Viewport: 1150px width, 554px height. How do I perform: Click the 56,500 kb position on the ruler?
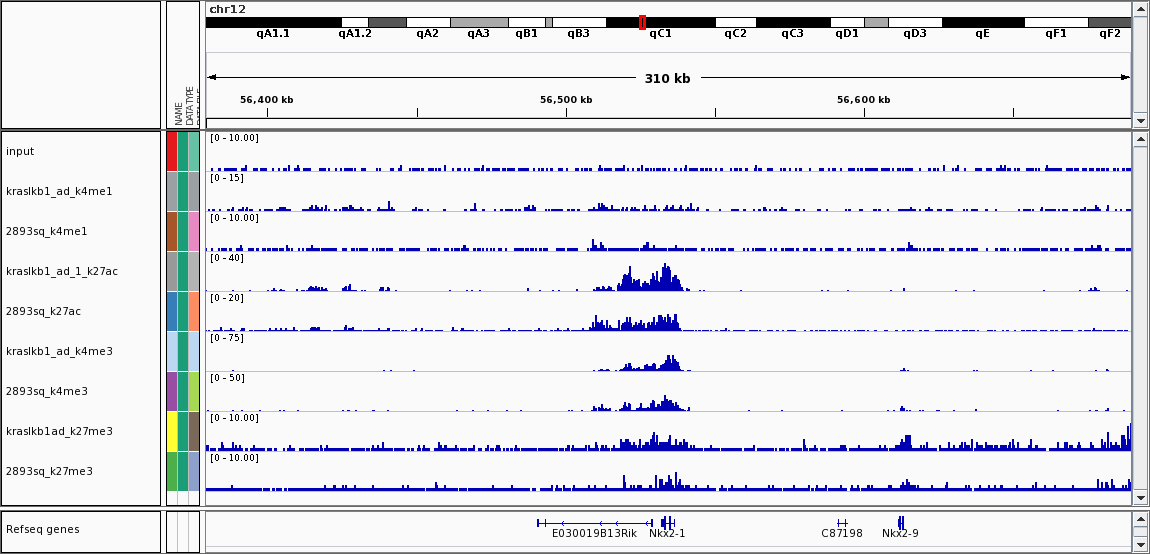[566, 112]
